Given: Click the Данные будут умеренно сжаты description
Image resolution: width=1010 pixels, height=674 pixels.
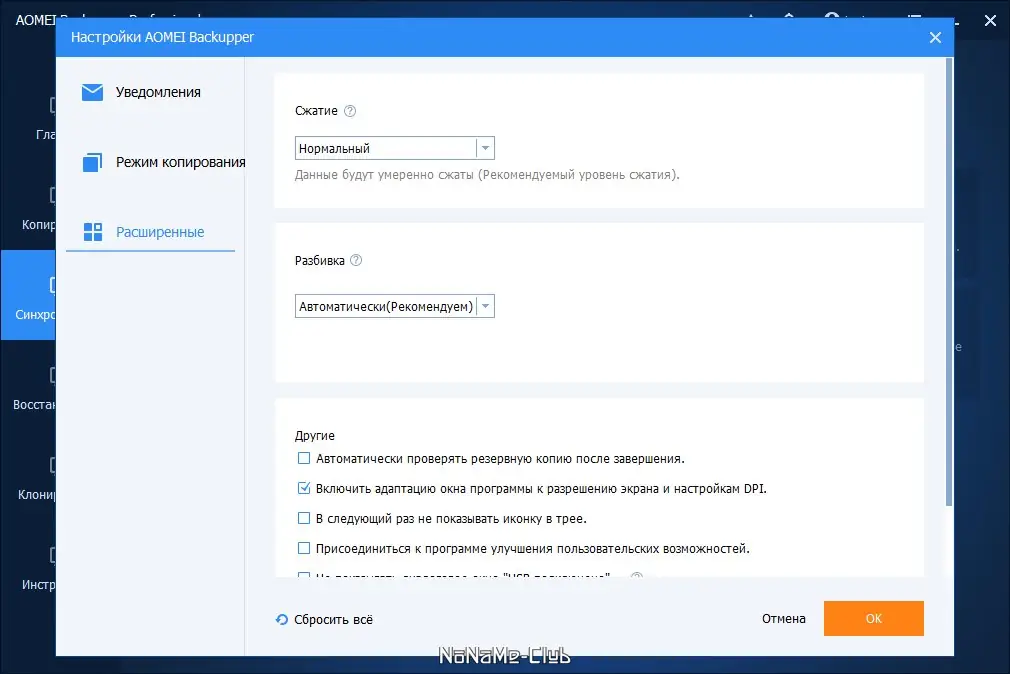Looking at the screenshot, I should point(487,175).
